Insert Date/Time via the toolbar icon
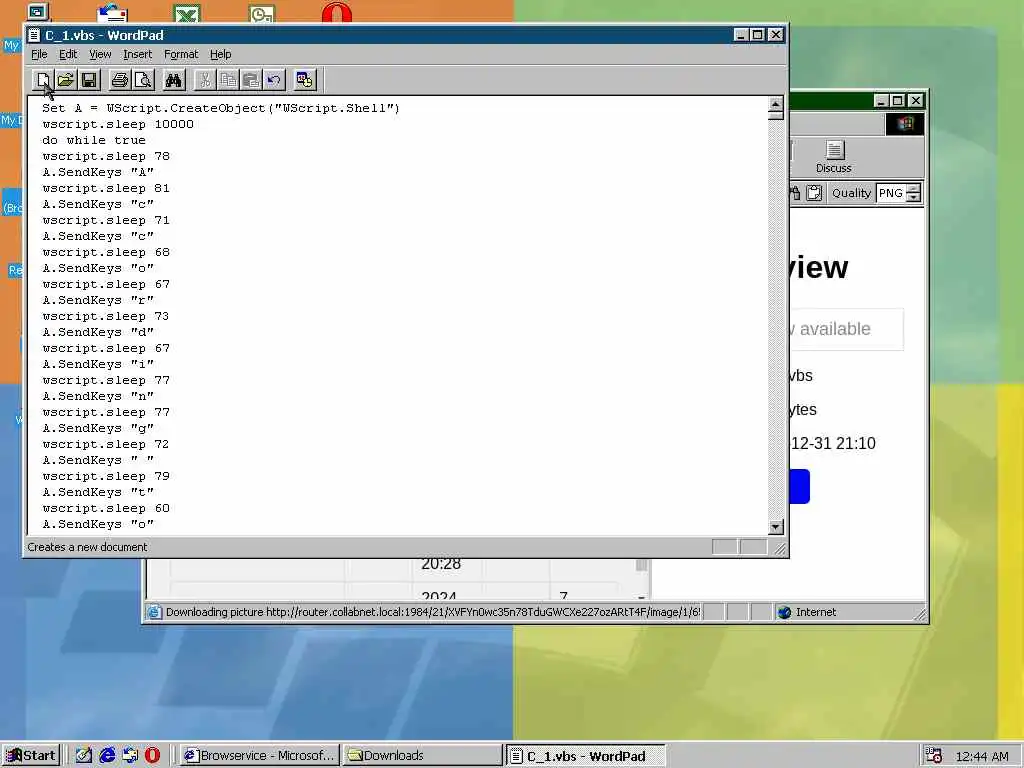The image size is (1024, 768). click(304, 80)
